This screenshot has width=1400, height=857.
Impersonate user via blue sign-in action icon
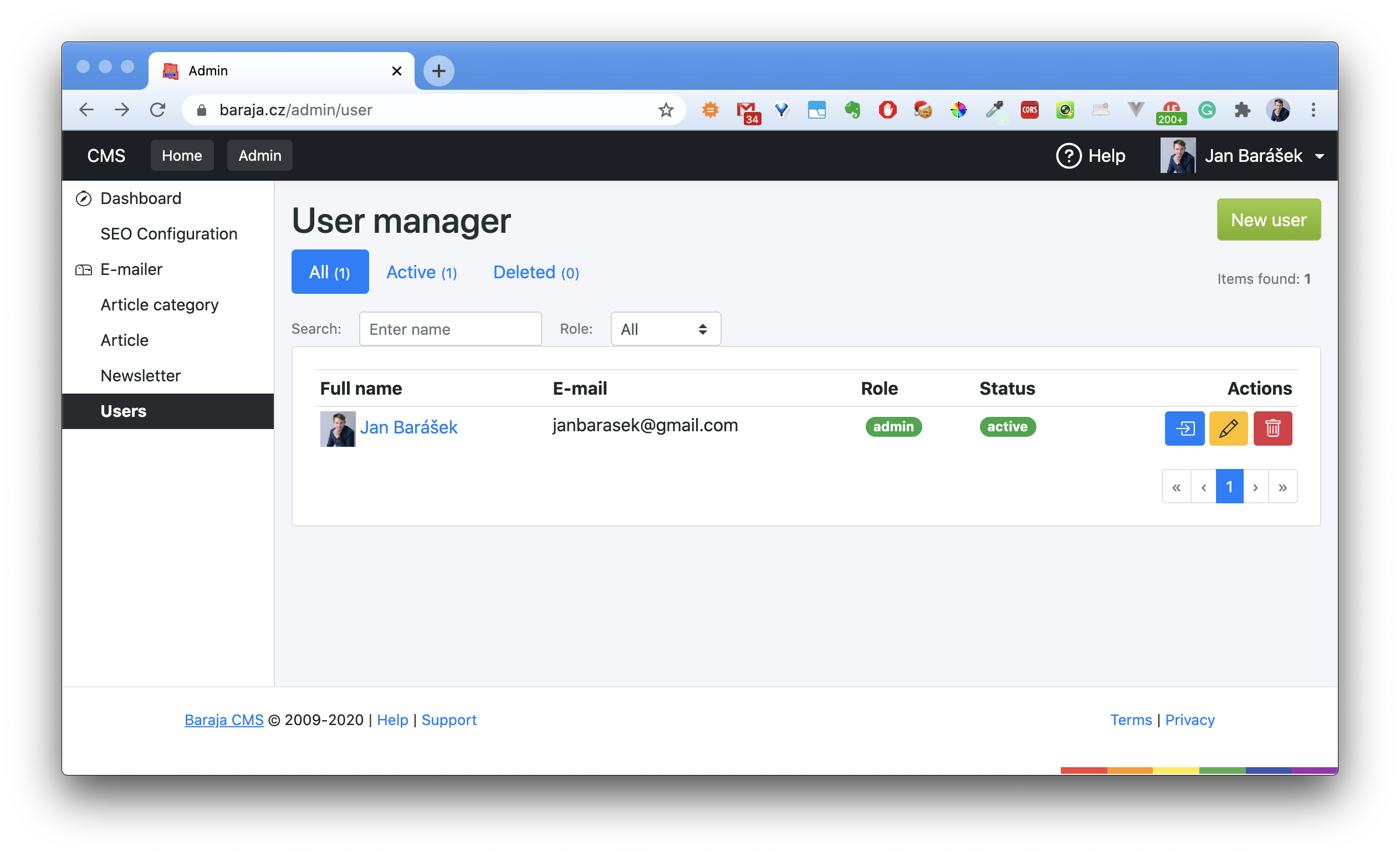click(1184, 428)
